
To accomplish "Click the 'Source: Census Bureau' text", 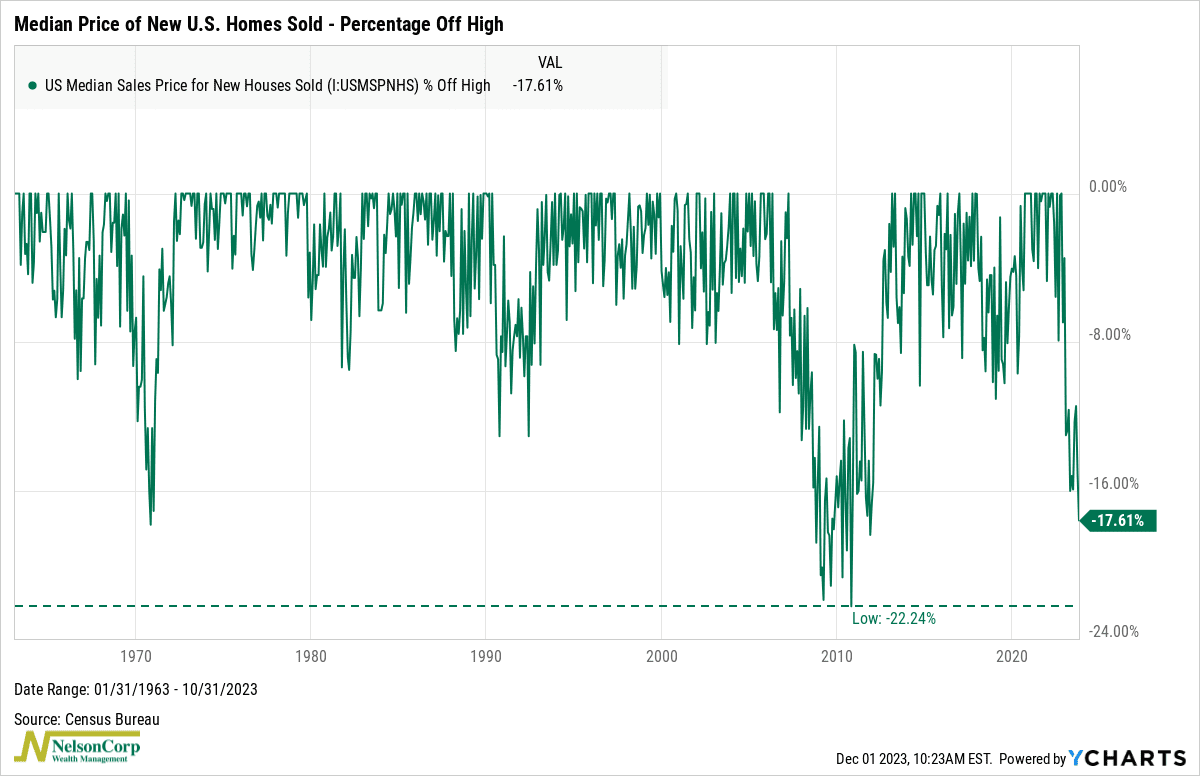I will (87, 719).
